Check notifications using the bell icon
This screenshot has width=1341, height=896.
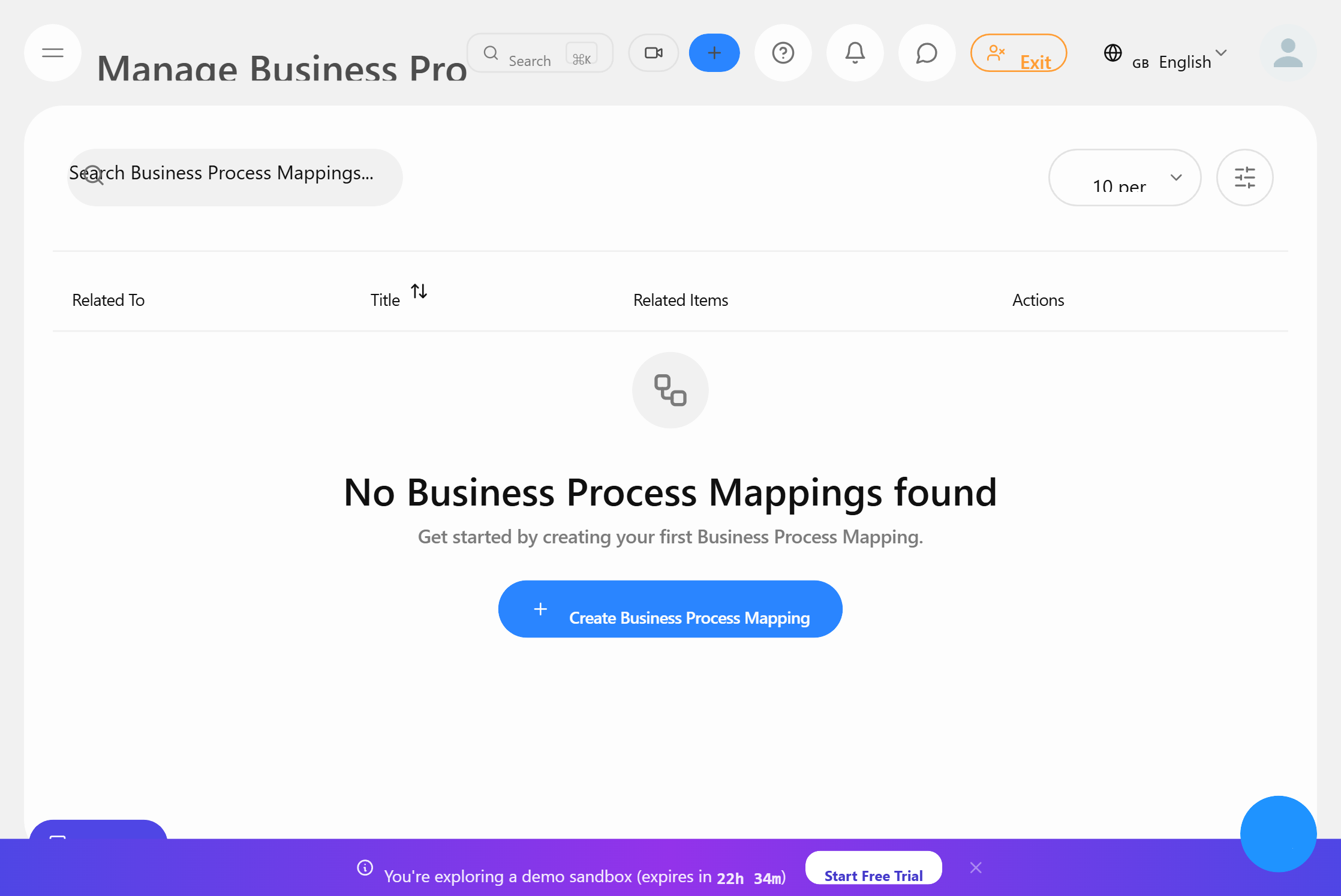click(x=855, y=53)
